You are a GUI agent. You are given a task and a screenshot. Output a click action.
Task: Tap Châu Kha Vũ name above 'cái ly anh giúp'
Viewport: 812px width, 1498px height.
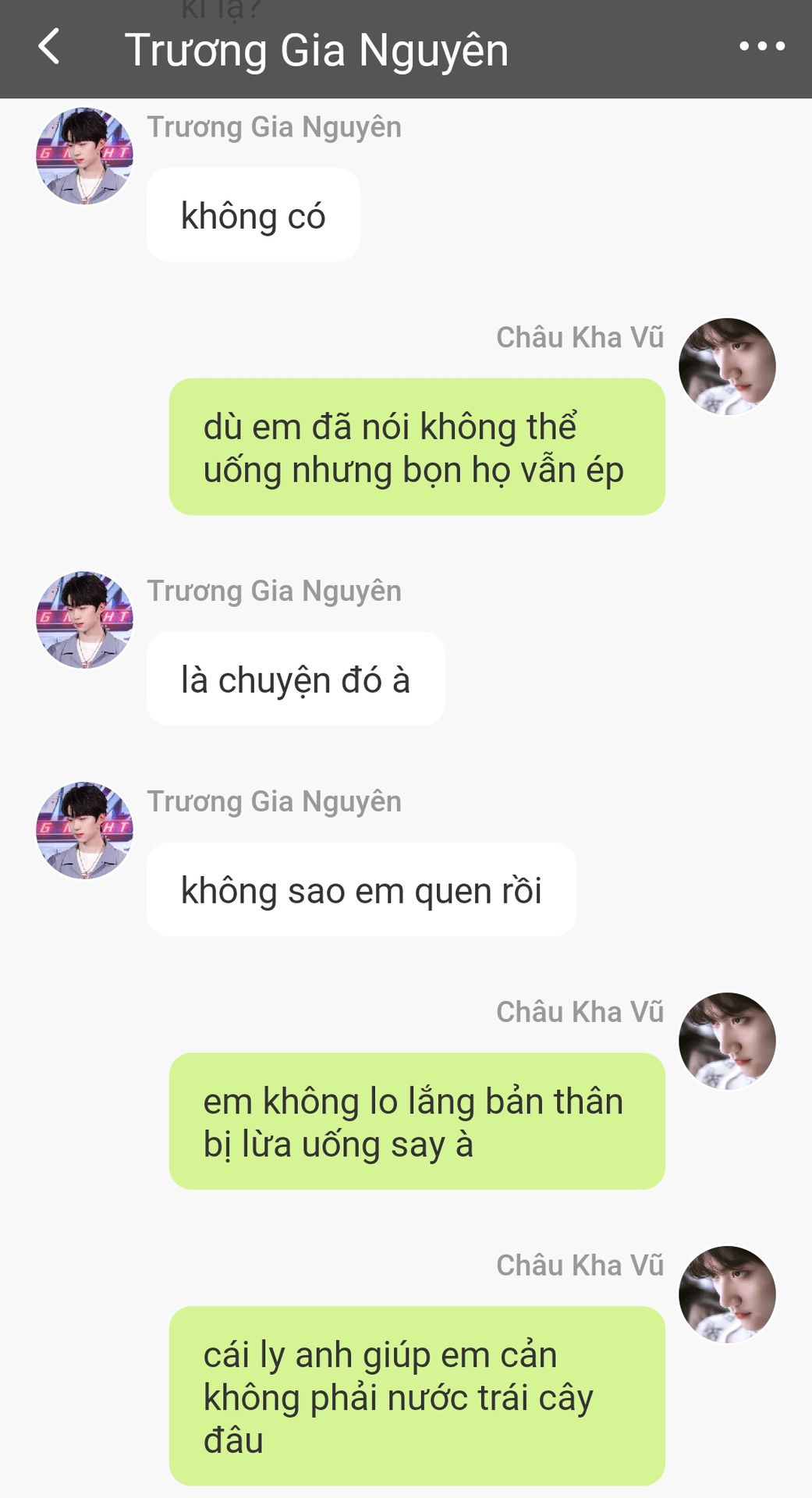tap(580, 1265)
